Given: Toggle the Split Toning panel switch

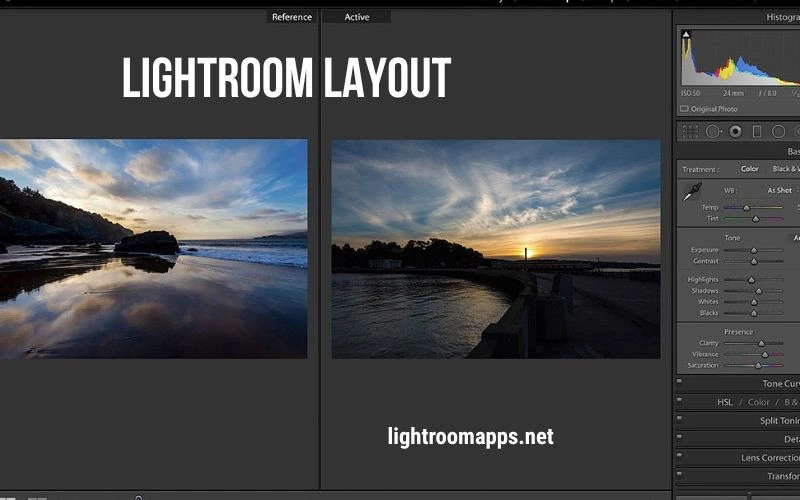Looking at the screenshot, I should [x=680, y=420].
